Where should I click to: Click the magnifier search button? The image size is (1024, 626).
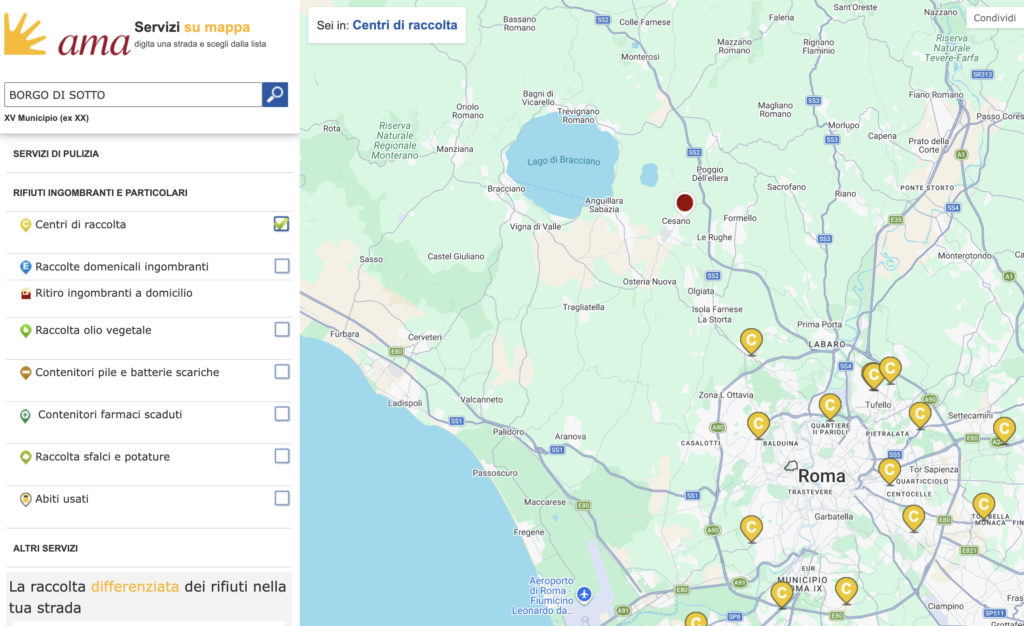(x=274, y=95)
